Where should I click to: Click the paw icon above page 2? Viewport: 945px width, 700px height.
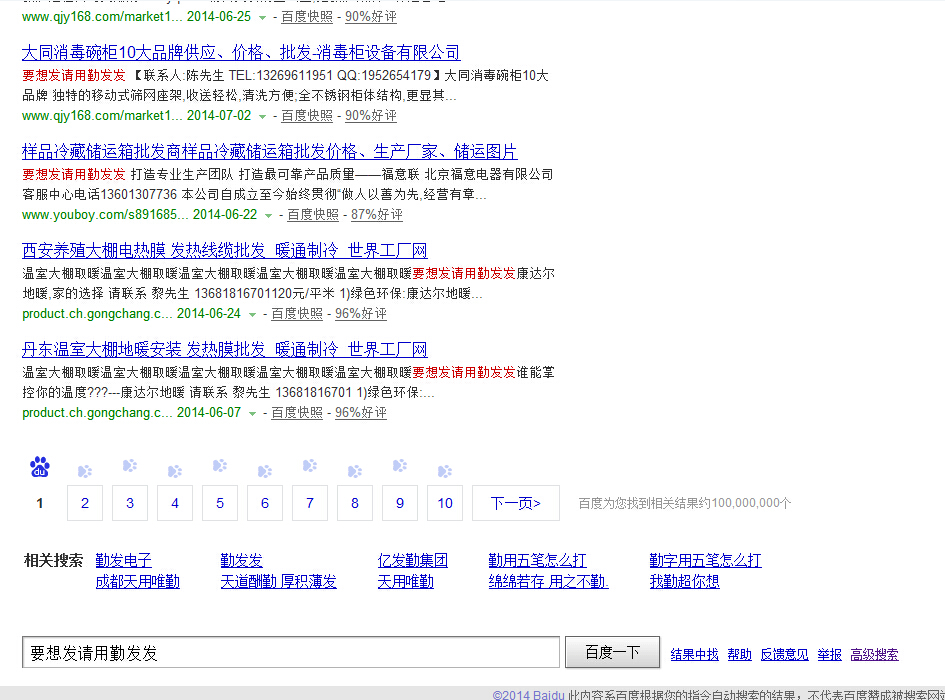[85, 471]
